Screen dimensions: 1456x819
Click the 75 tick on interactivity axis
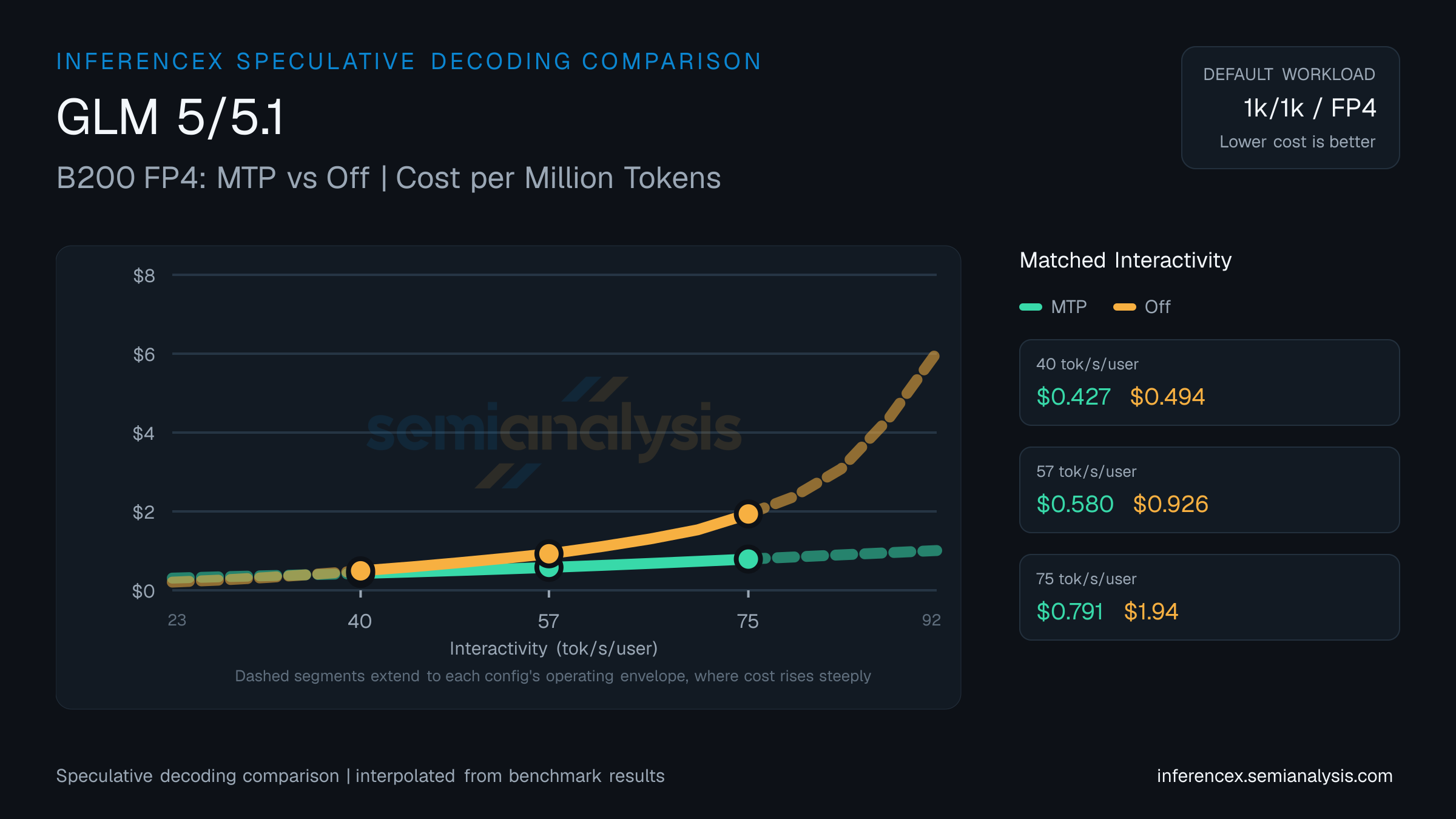click(748, 621)
